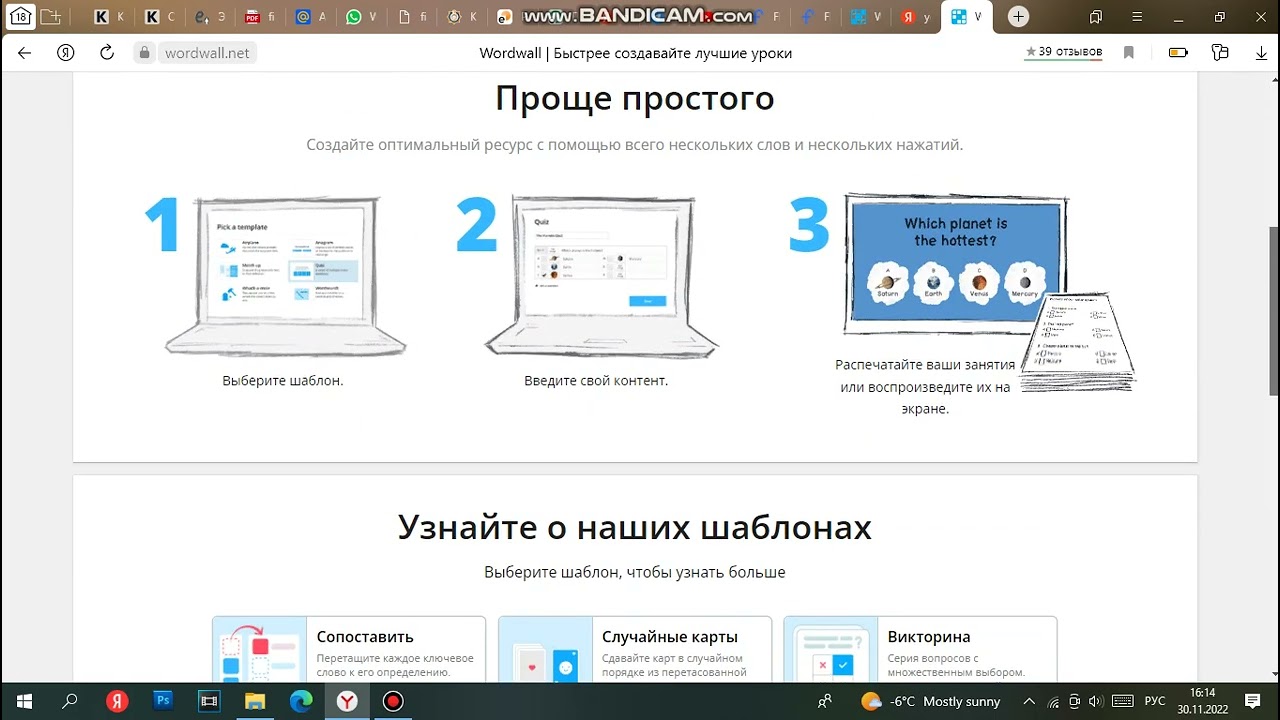Switch to the Mail.ru @ tab
The height and width of the screenshot is (720, 1280).
(312, 17)
